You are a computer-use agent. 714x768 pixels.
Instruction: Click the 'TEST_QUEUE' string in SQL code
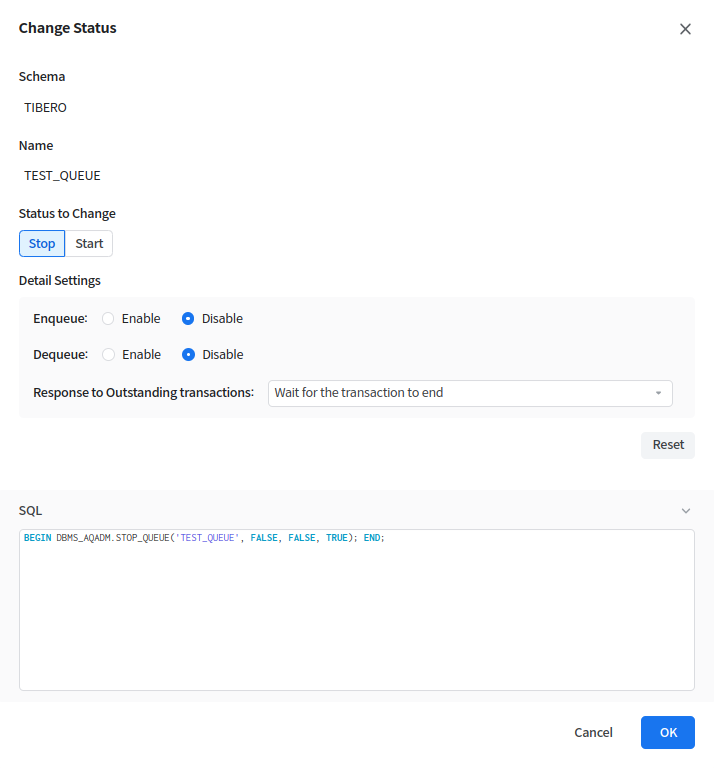click(208, 538)
